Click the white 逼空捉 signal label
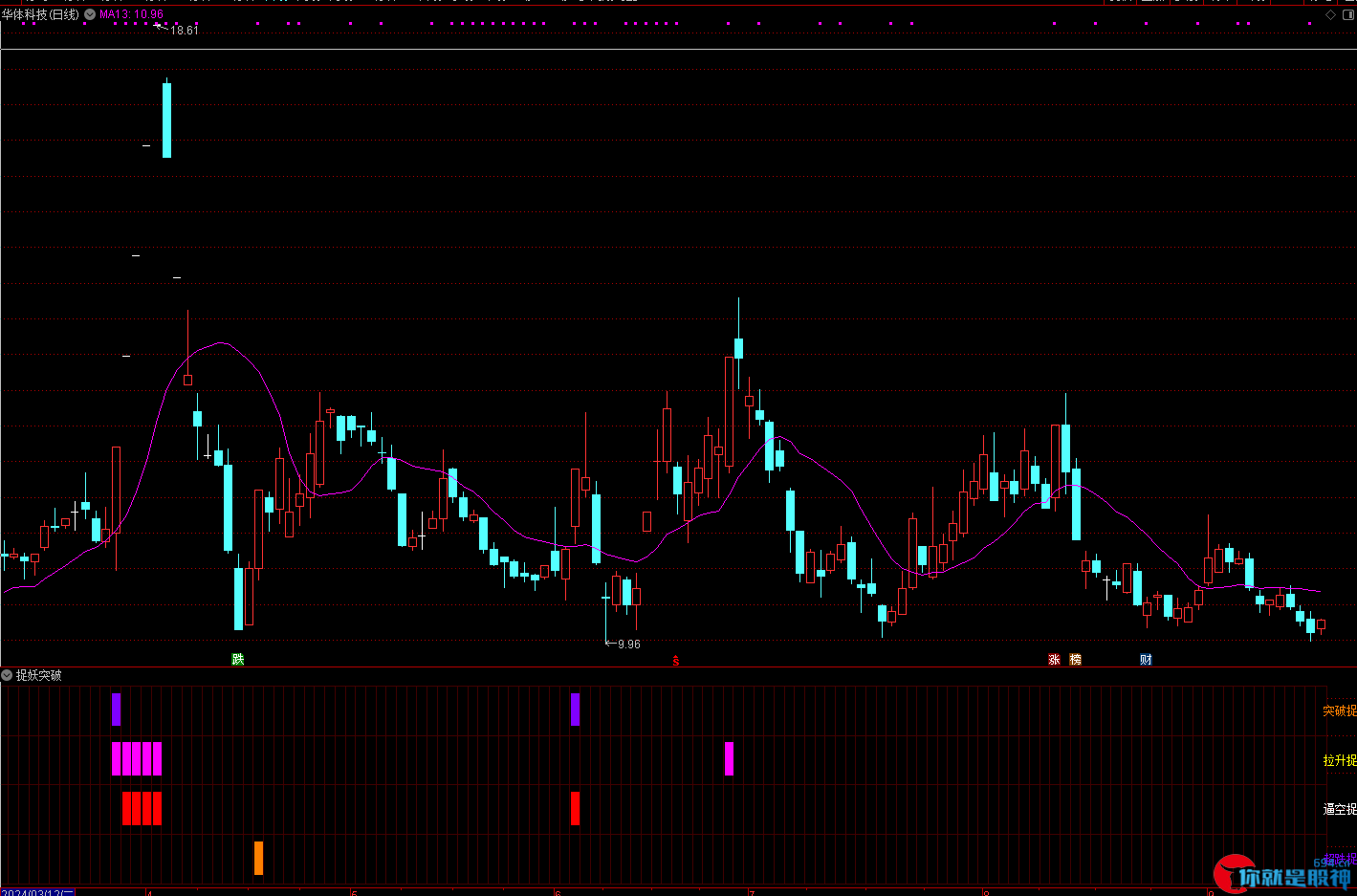1357x896 pixels. pos(1340,809)
